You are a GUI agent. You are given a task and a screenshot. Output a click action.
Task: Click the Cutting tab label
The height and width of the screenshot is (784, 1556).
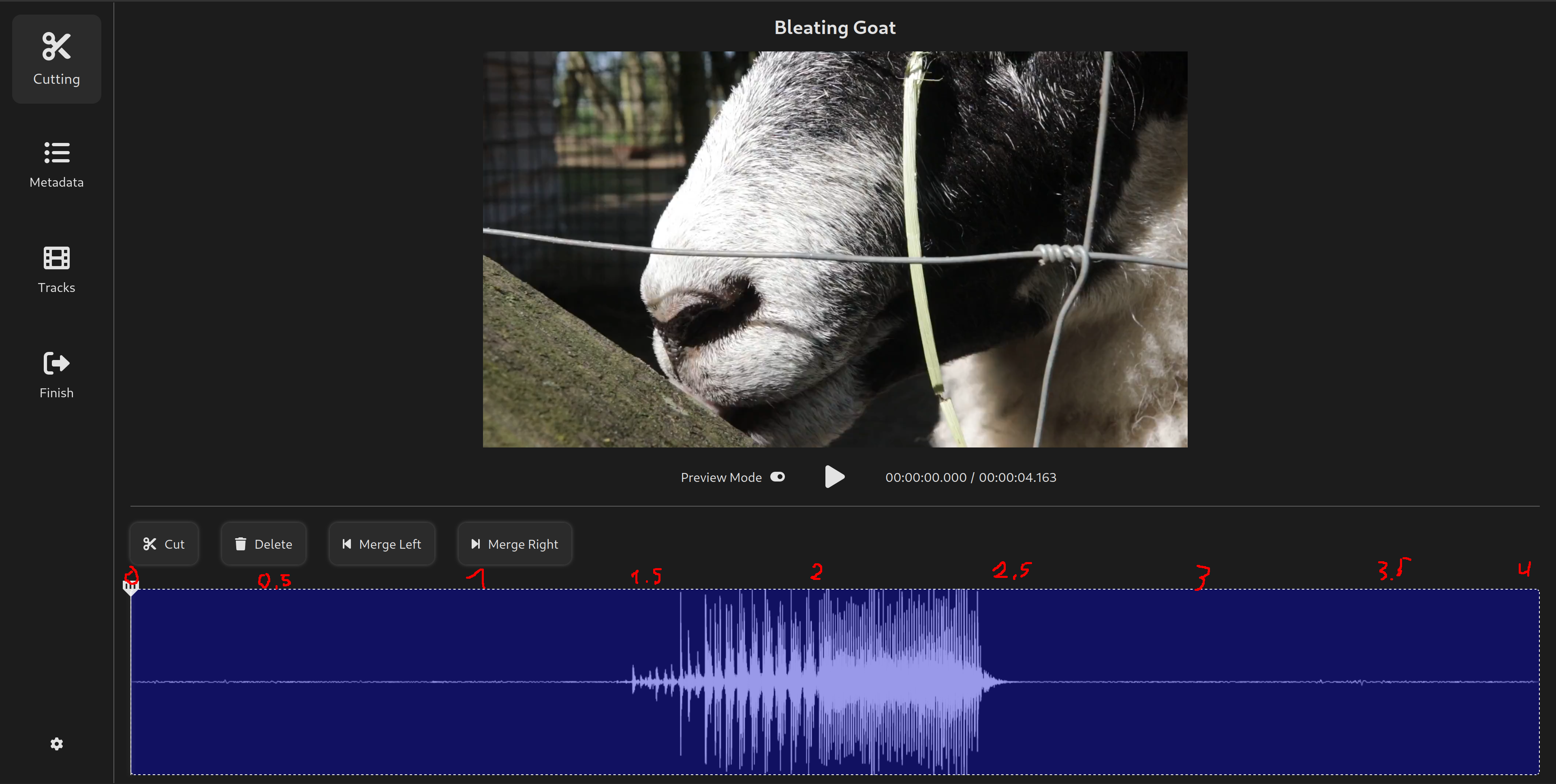(56, 79)
